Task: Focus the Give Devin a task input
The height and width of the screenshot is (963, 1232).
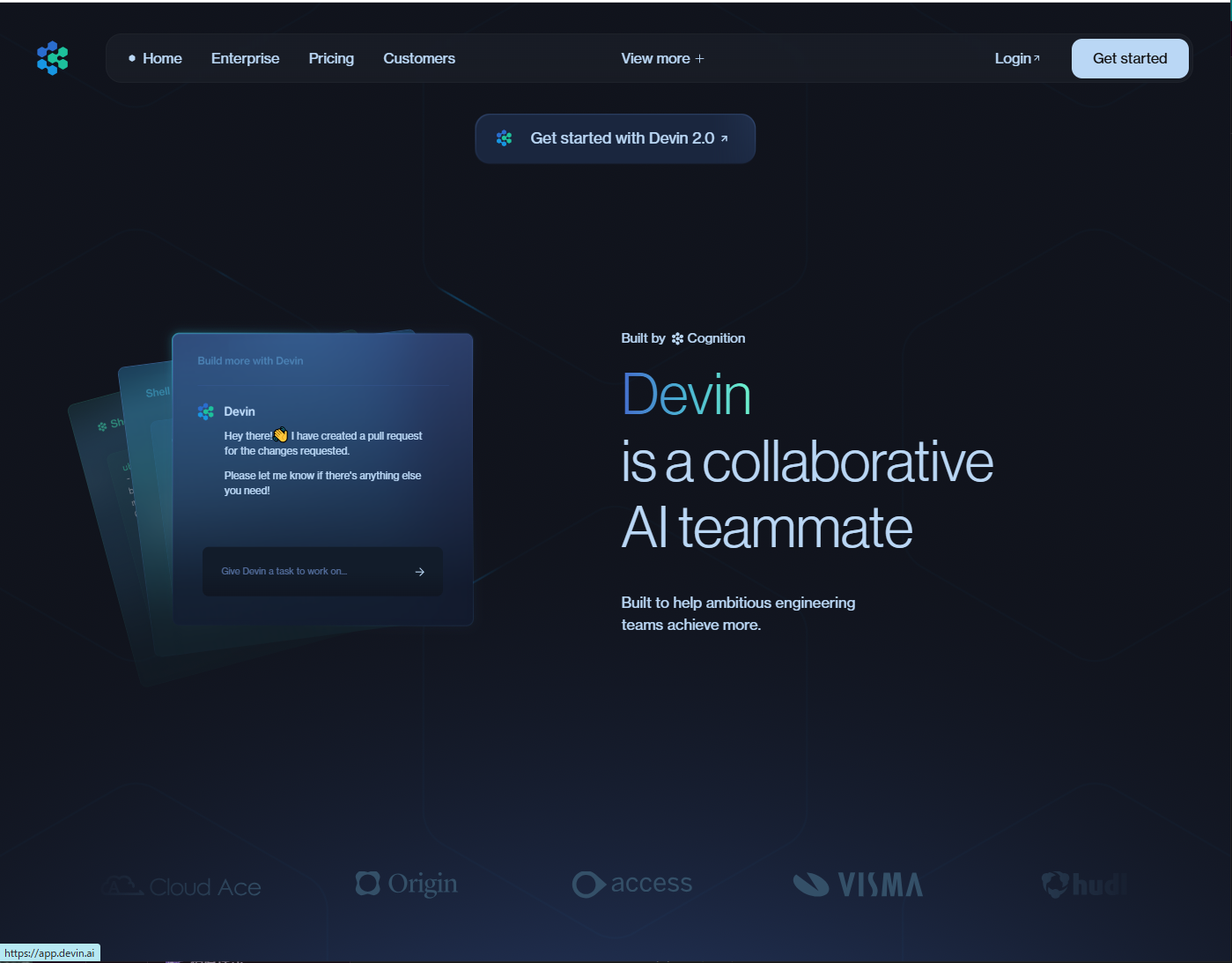Action: coord(322,571)
